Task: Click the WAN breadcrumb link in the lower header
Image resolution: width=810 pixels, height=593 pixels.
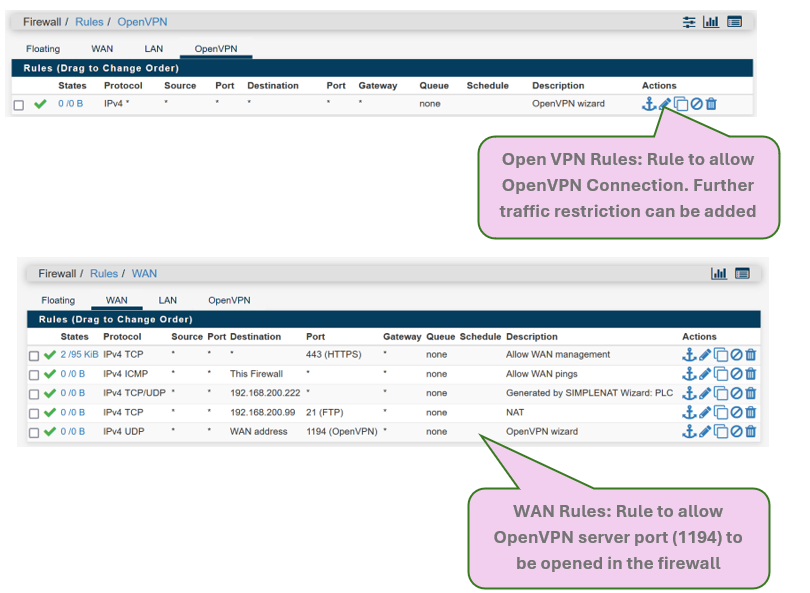Action: (144, 273)
